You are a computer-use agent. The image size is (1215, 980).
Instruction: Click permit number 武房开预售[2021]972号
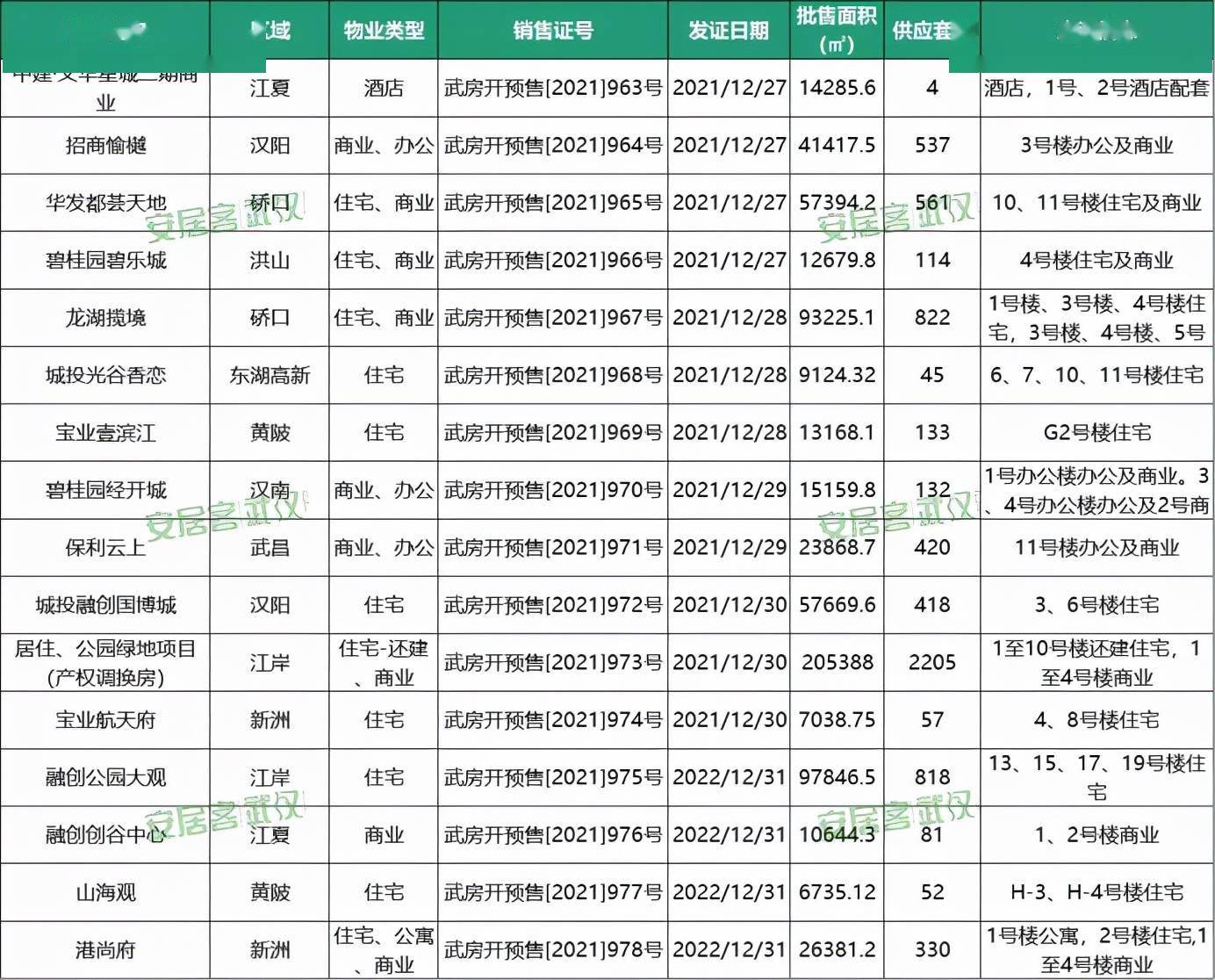coord(553,605)
